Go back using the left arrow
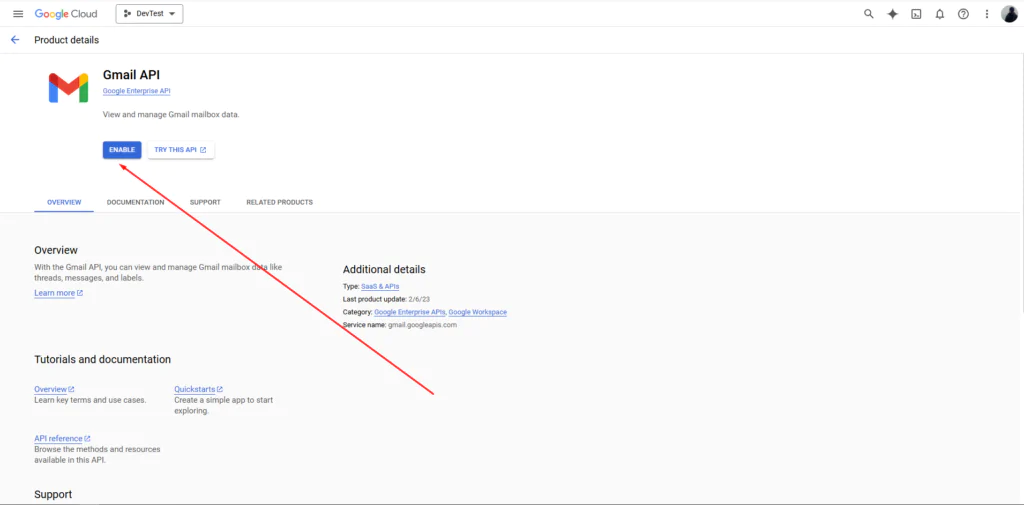The width and height of the screenshot is (1024, 505). click(x=15, y=40)
